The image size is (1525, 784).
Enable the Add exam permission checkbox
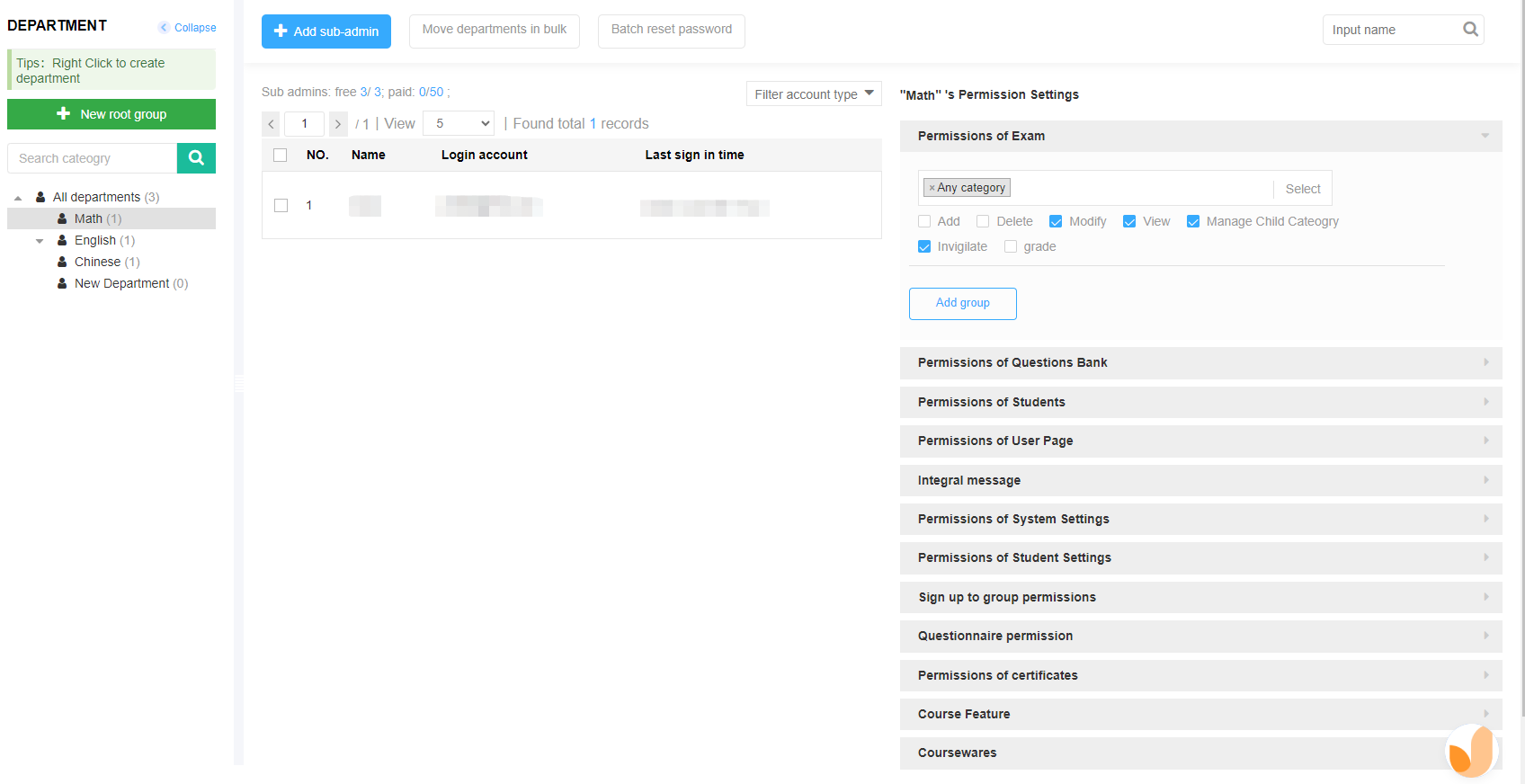coord(924,221)
